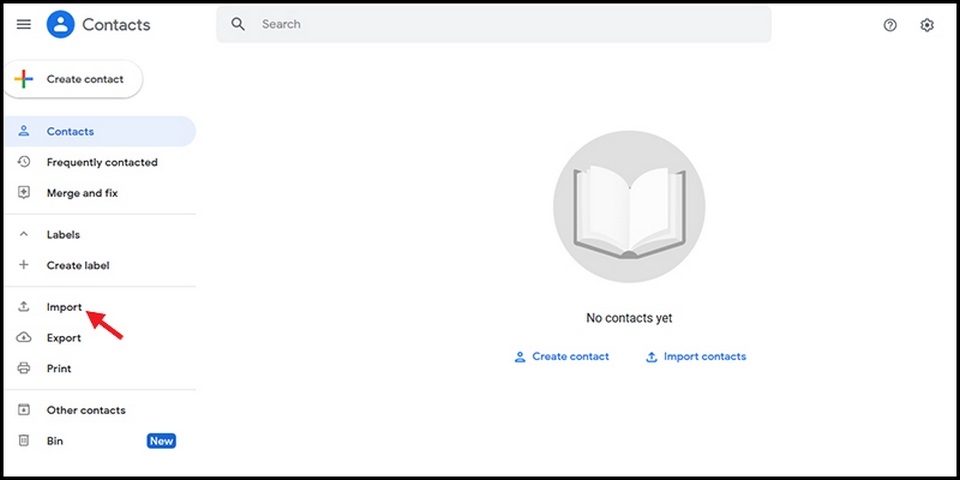This screenshot has width=960, height=480.
Task: Click the New badge next to Bin
Action: 162,441
